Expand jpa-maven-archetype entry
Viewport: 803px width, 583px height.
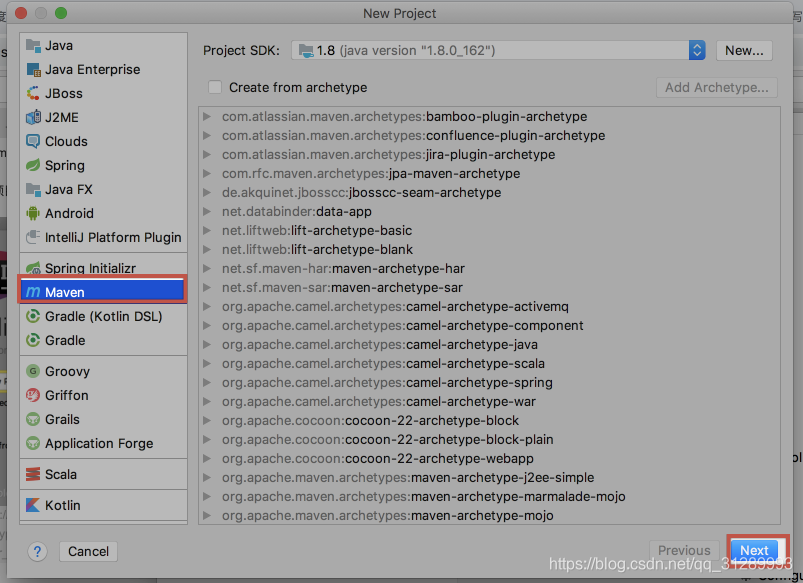[207, 173]
